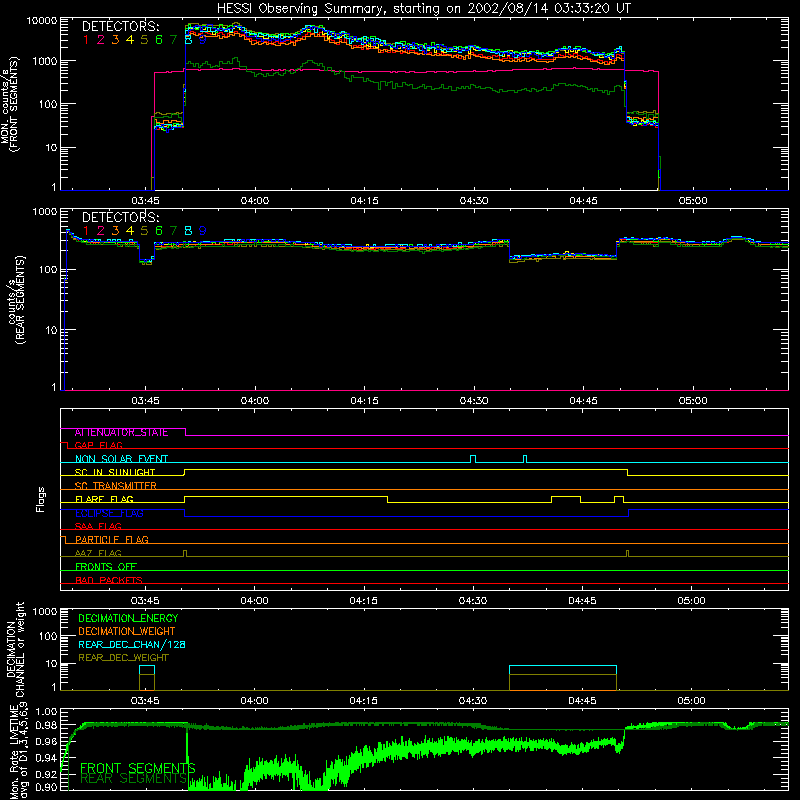
Task: Click DETECTORS: legend heading in rear segments panel
Action: [120, 217]
